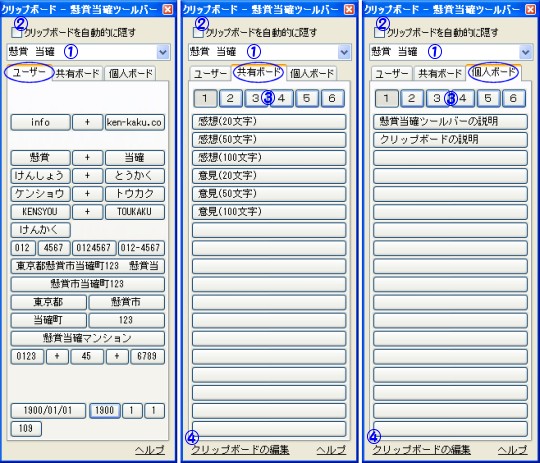Open クリップボードの編集 link in middle window
This screenshot has width=540, height=463.
click(x=240, y=450)
